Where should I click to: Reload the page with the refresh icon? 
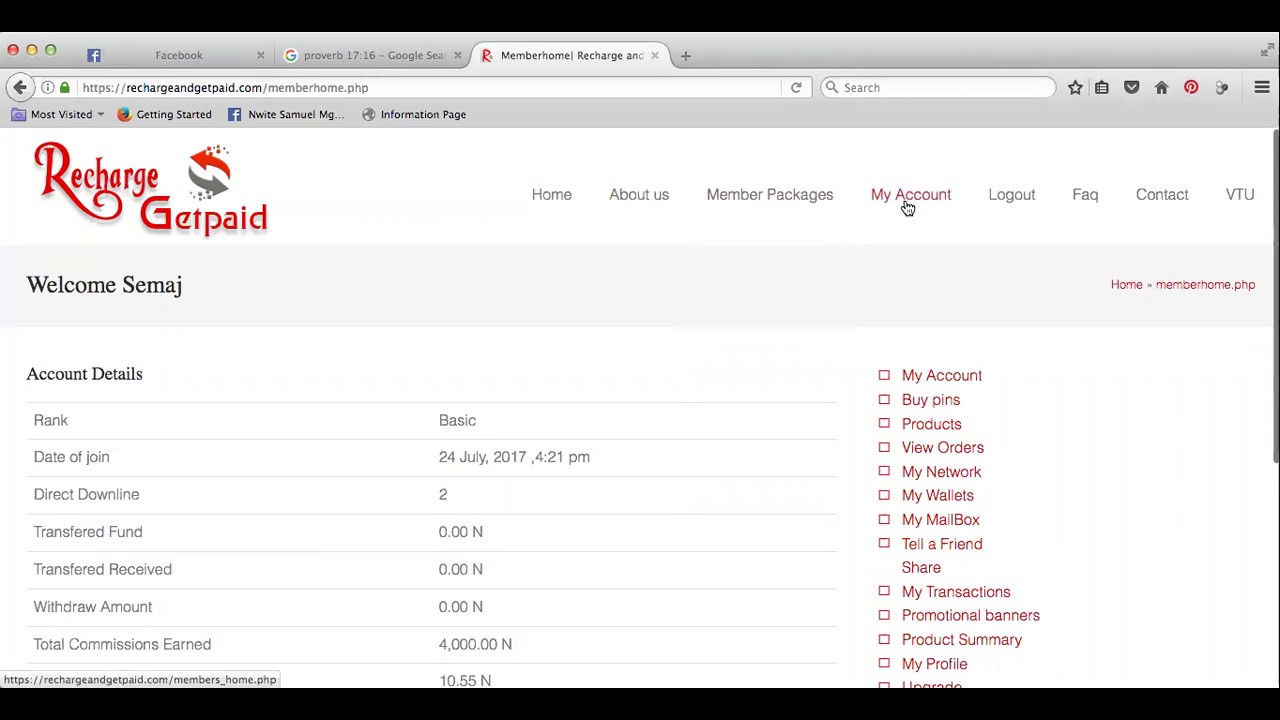(x=796, y=87)
